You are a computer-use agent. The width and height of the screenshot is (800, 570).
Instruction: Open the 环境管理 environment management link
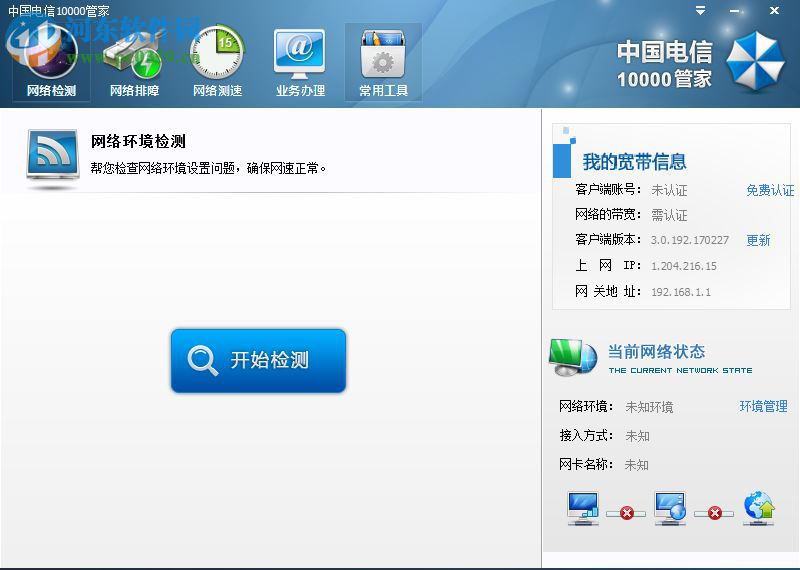tap(763, 406)
